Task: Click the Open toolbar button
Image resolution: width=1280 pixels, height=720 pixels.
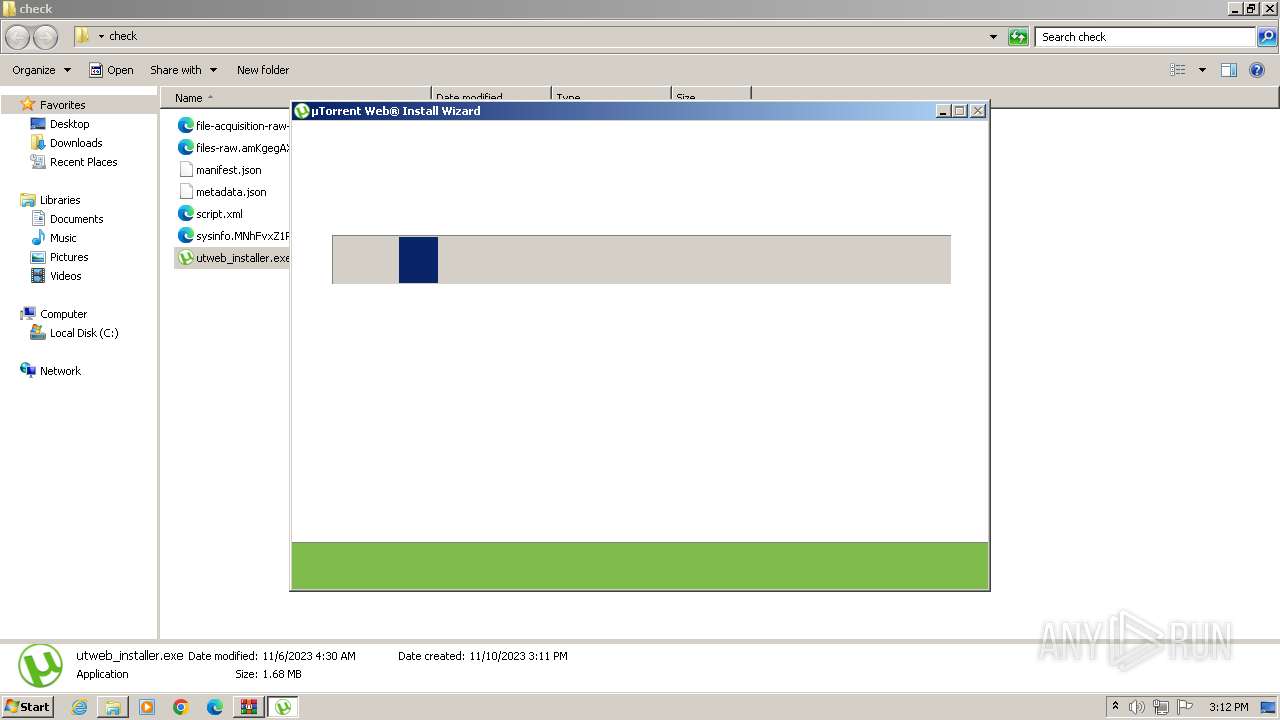Action: pos(111,70)
